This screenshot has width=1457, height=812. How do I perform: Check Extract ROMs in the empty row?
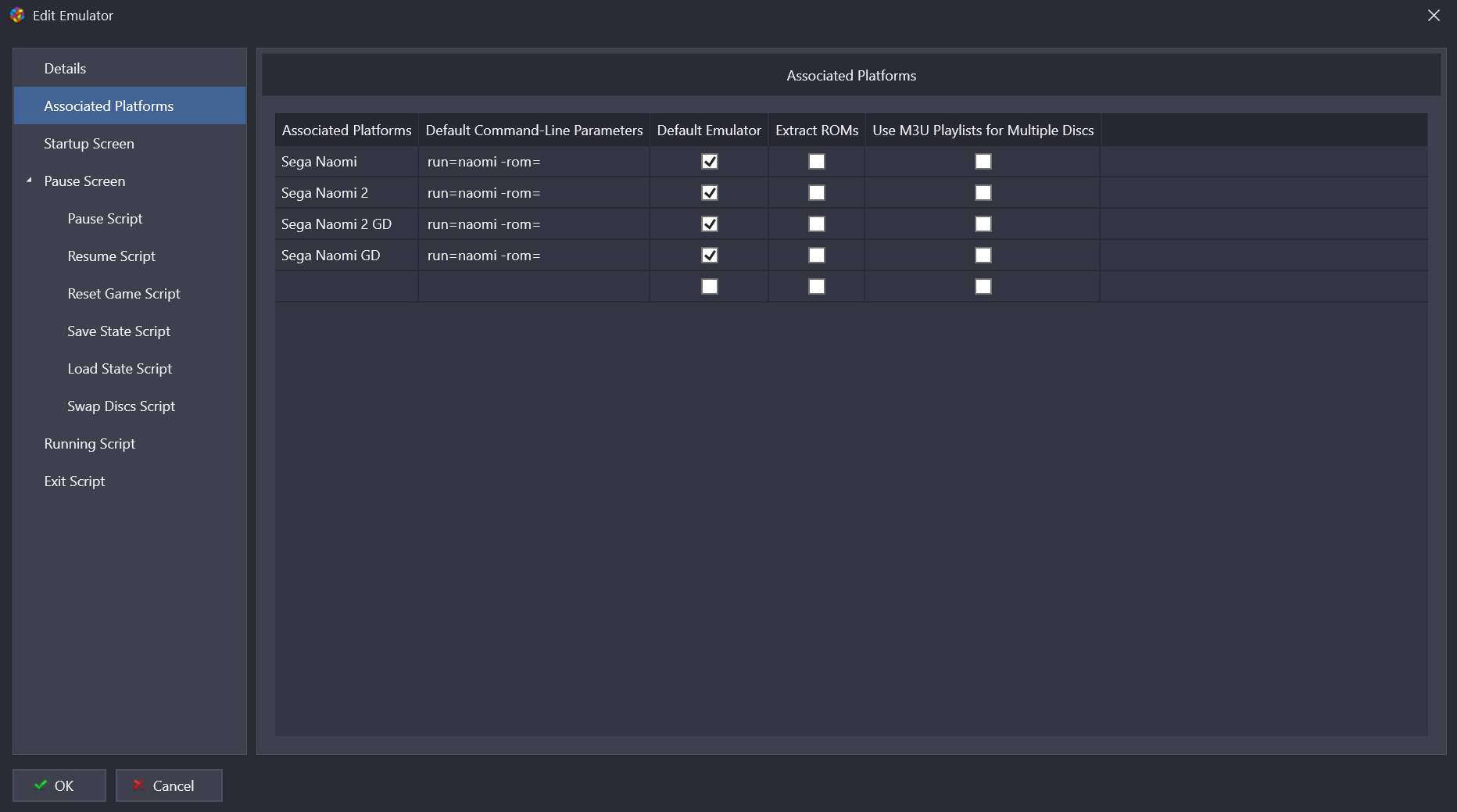[x=817, y=286]
